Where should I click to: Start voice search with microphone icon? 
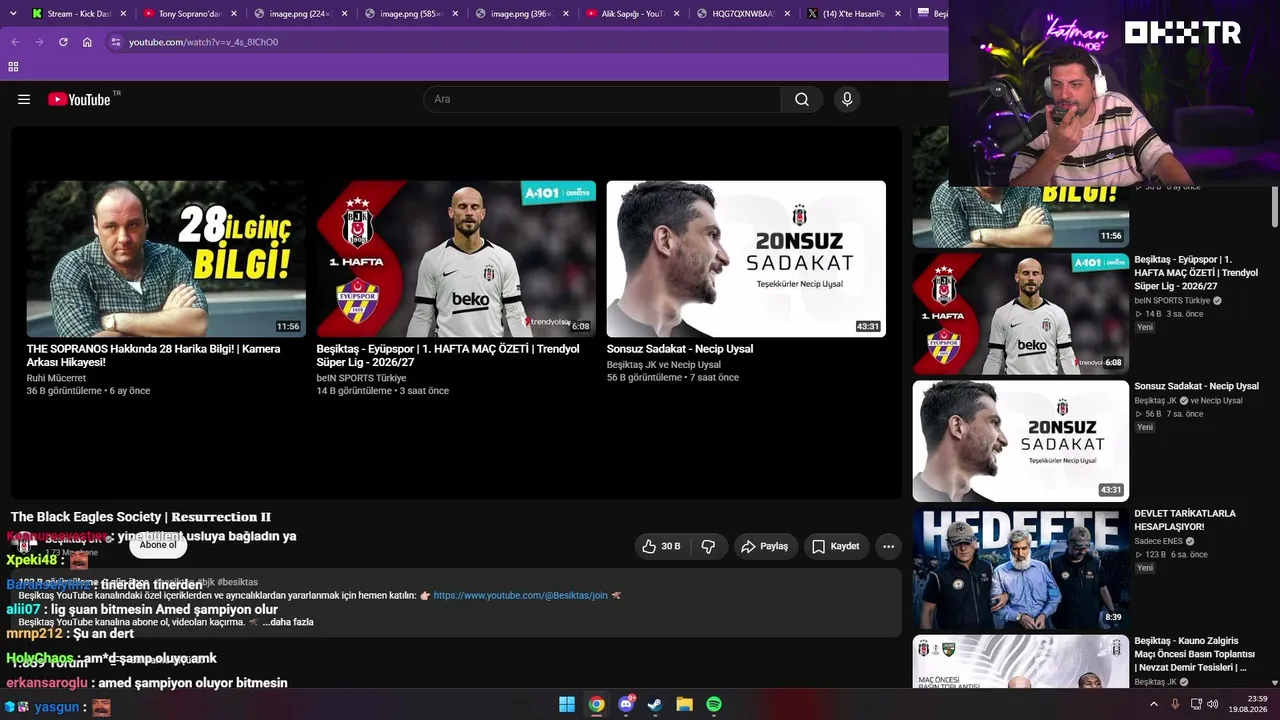tap(847, 99)
